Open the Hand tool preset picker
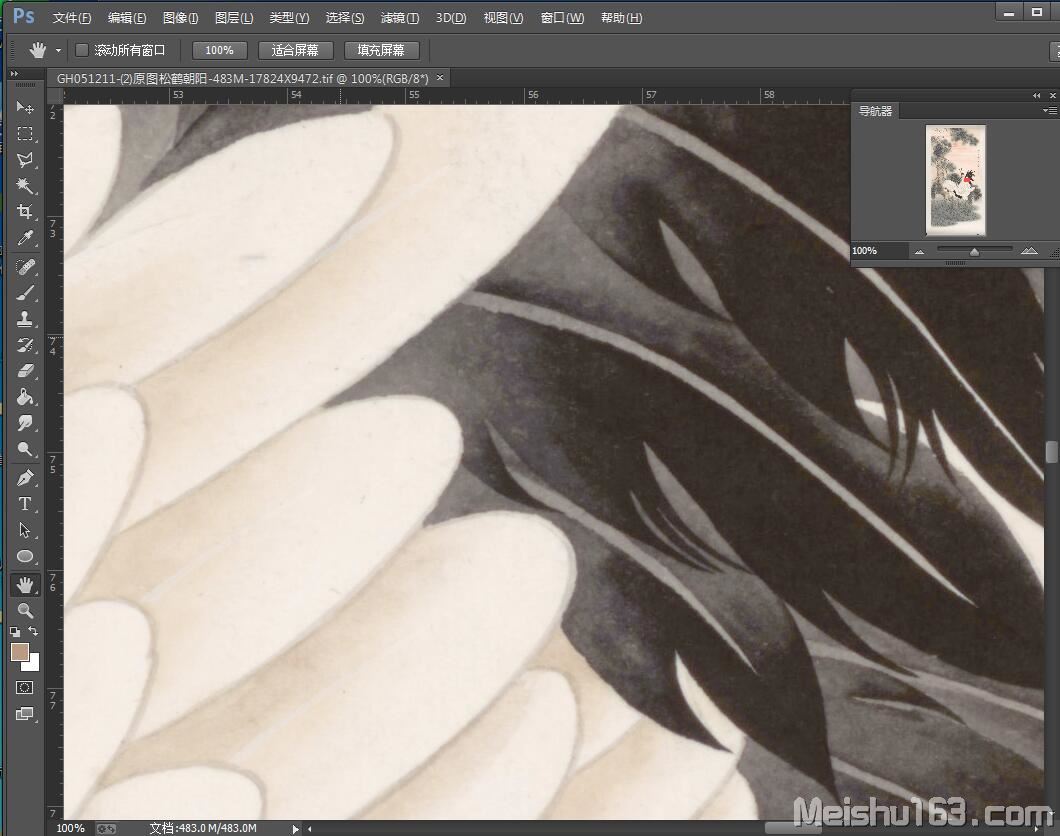This screenshot has height=836, width=1060. [58, 51]
